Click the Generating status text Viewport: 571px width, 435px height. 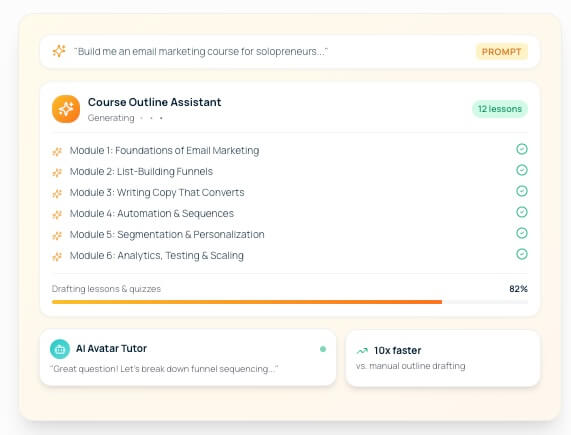[x=111, y=118]
